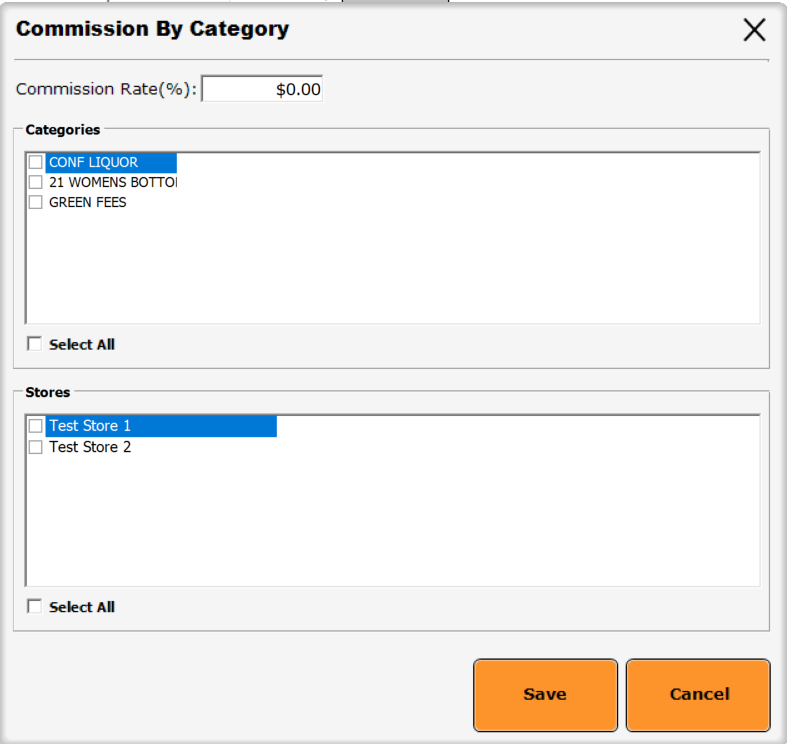Image resolution: width=787 pixels, height=744 pixels.
Task: Tick the checkbox beside Test Store 2
Action: pos(36,447)
